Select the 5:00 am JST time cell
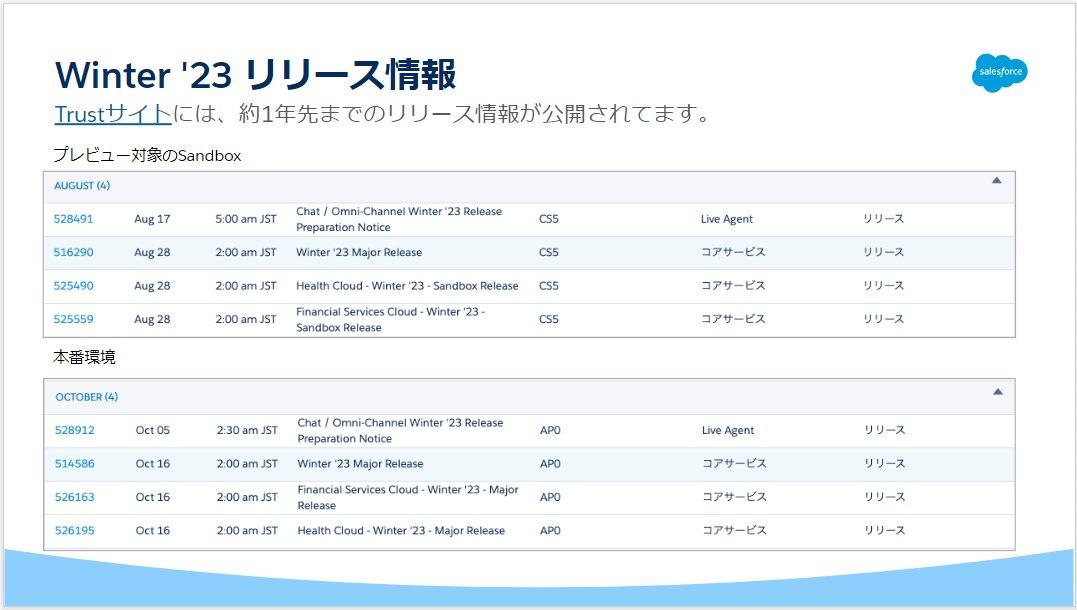Viewport: 1077px width, 610px height. [x=246, y=219]
